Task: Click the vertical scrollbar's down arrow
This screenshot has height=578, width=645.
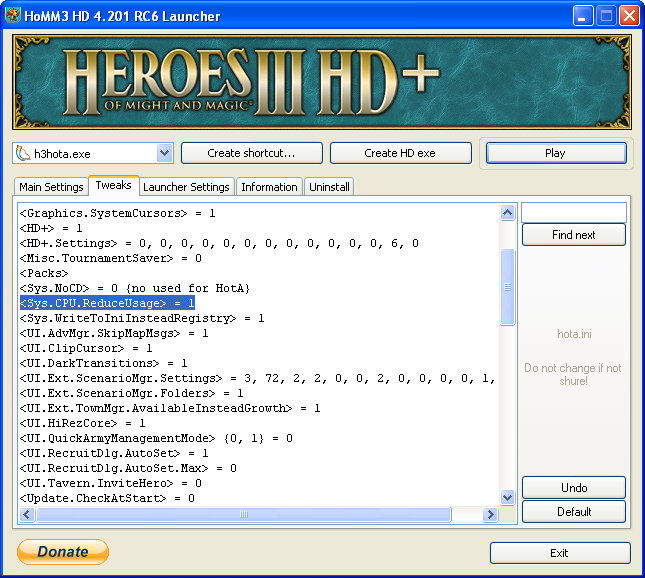Action: (507, 497)
